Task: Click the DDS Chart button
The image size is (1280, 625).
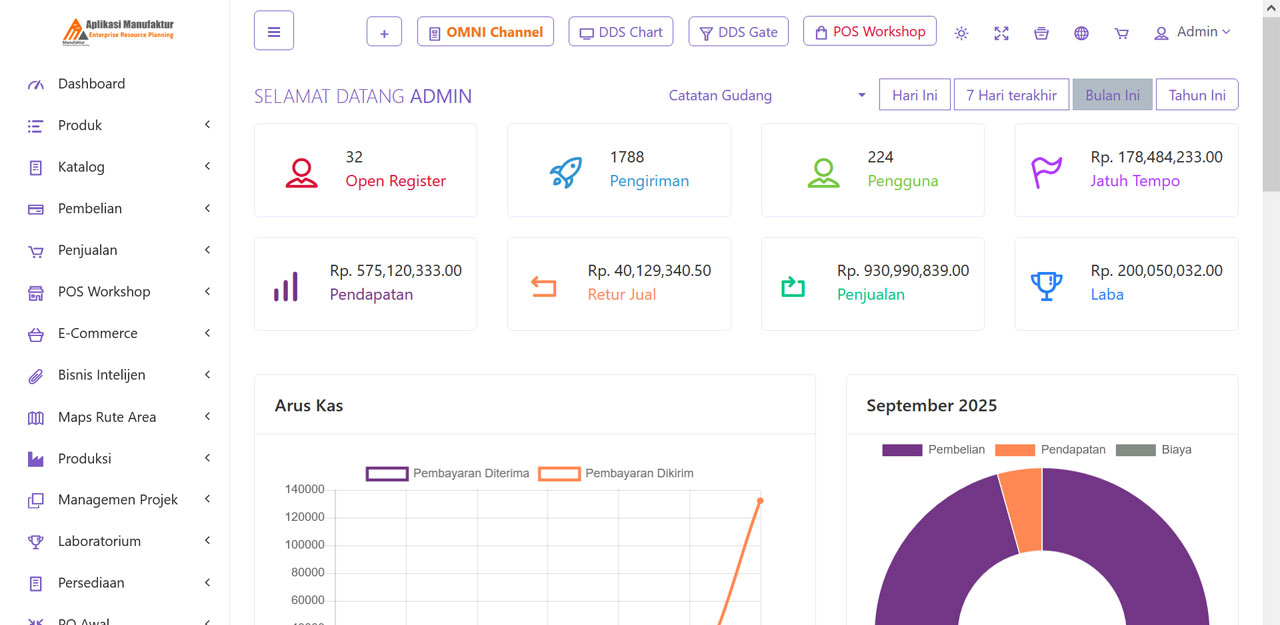Action: point(620,32)
